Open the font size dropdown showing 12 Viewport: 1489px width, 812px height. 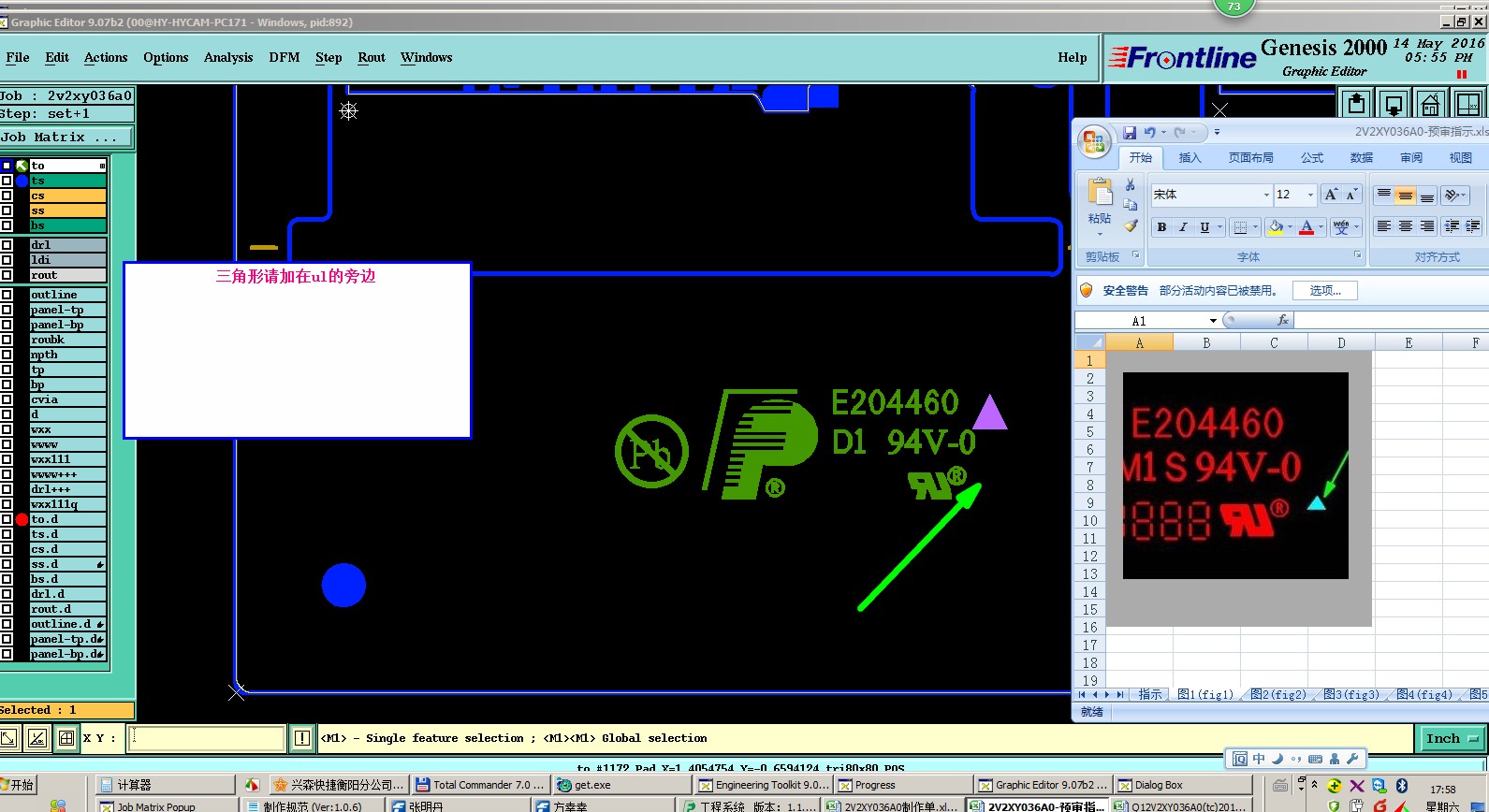point(1310,195)
